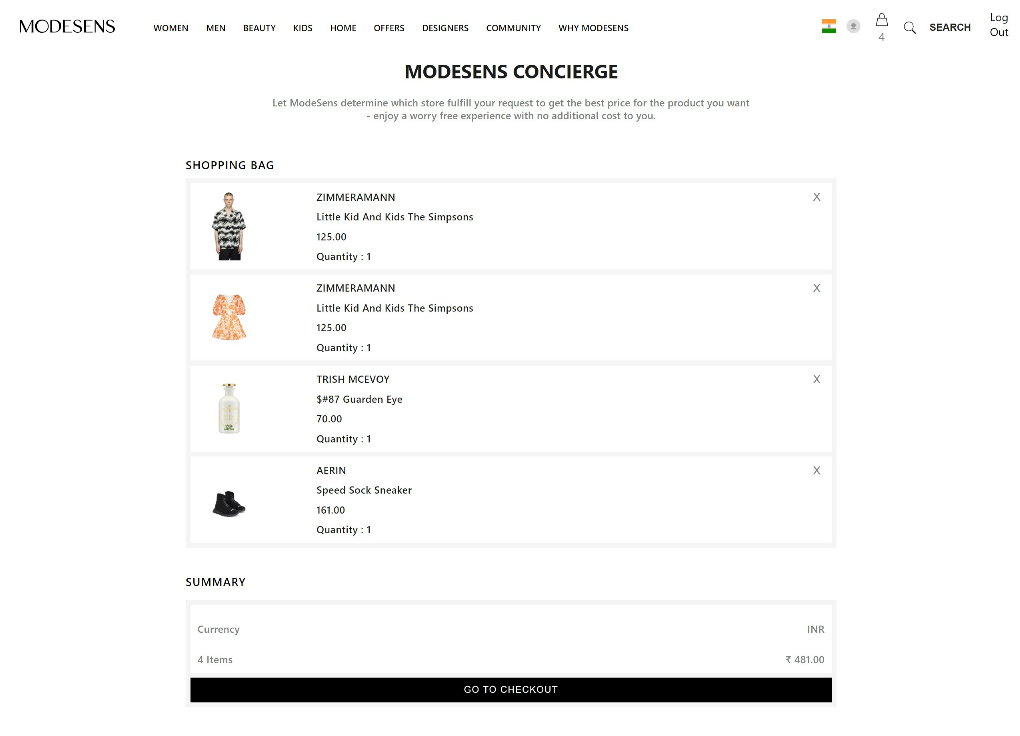This screenshot has width=1020, height=736.
Task: Open the WHY MODESENS page
Action: (593, 28)
